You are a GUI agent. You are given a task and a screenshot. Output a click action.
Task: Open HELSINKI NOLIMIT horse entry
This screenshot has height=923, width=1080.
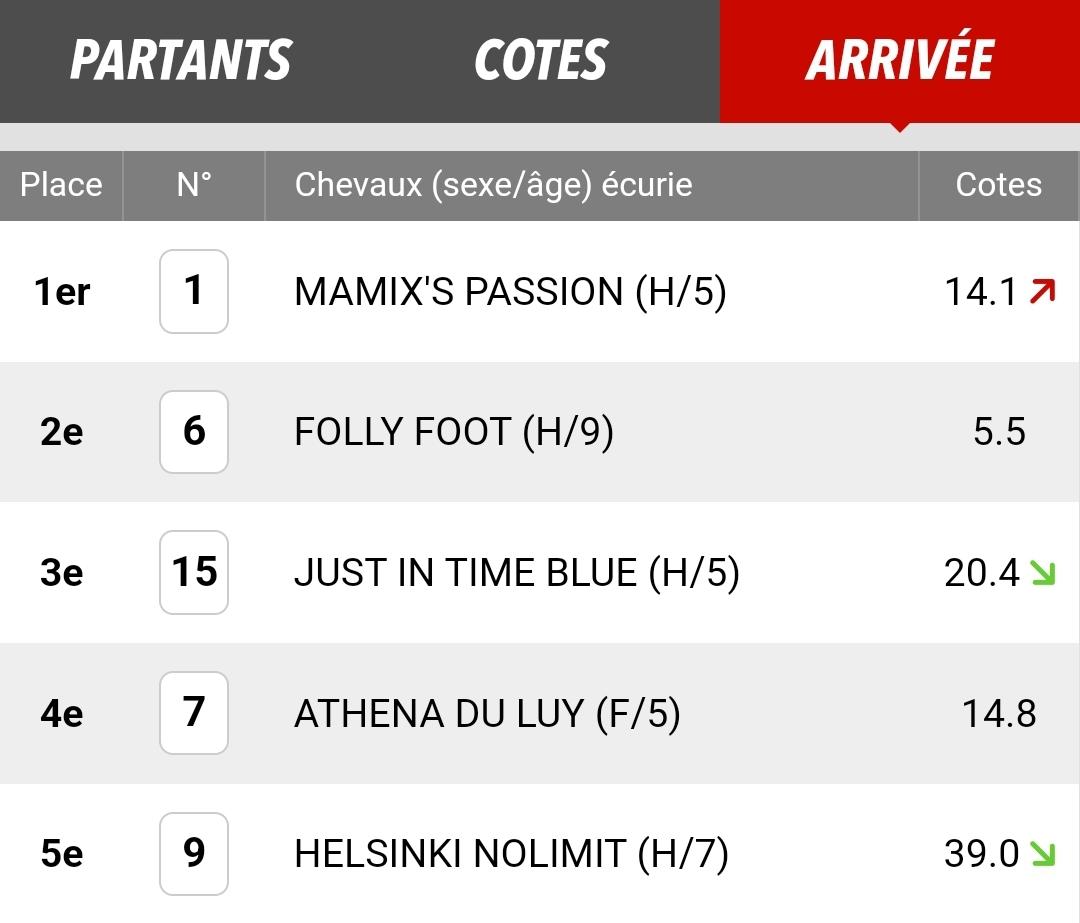pyautogui.click(x=511, y=854)
